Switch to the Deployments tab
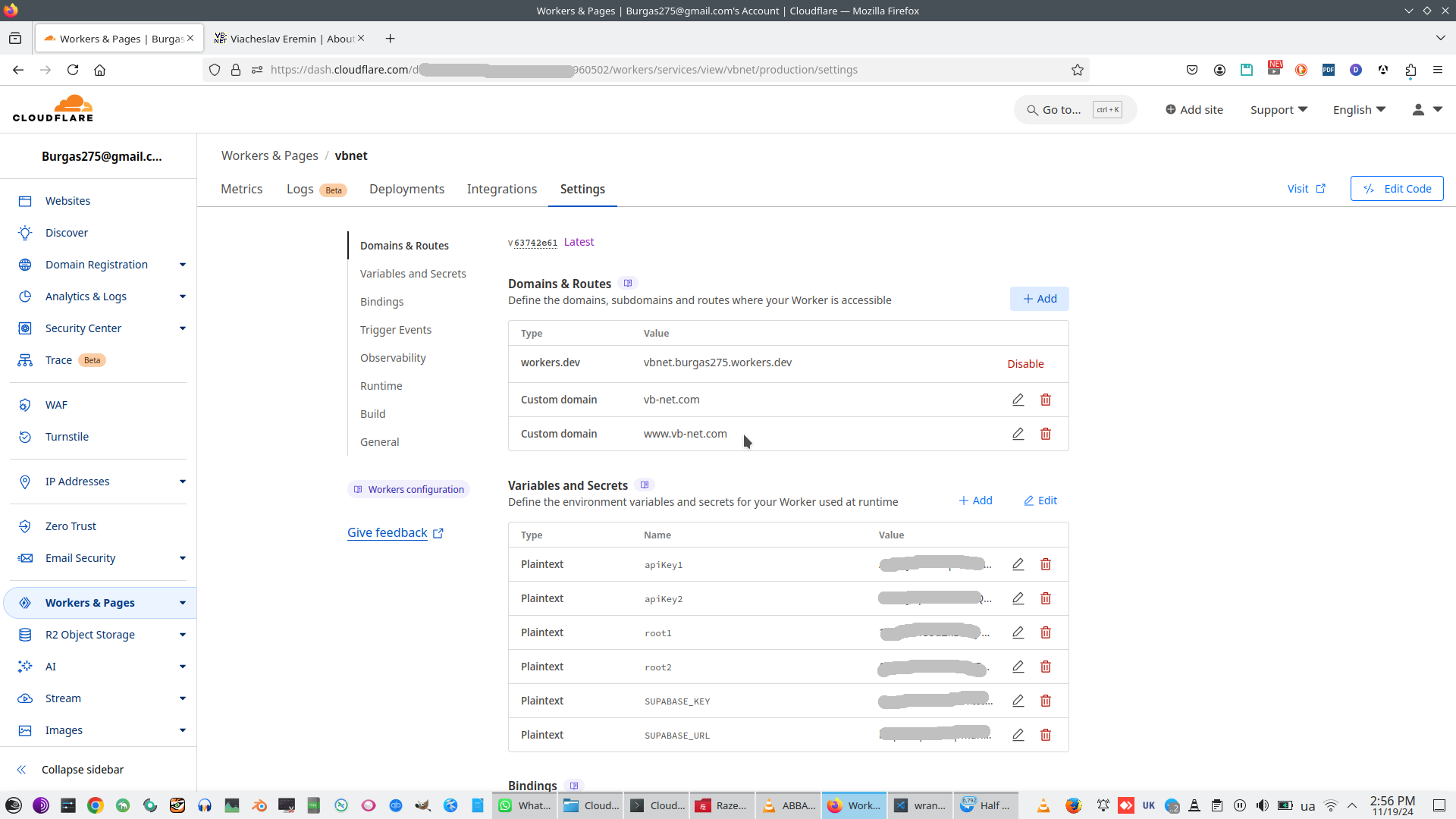This screenshot has height=819, width=1456. point(406,189)
